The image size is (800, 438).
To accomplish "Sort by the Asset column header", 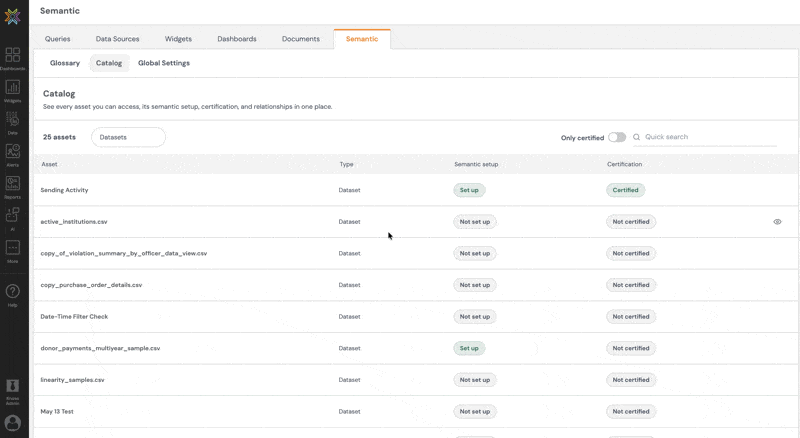I will point(49,164).
